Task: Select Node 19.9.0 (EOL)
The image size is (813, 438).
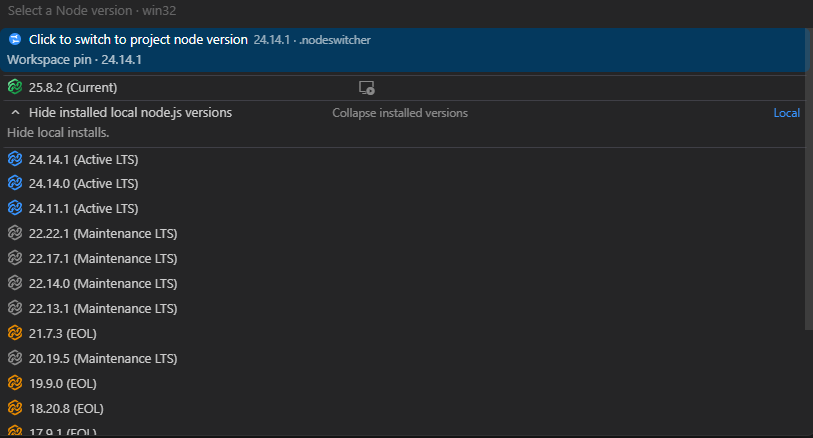Action: tap(403, 384)
